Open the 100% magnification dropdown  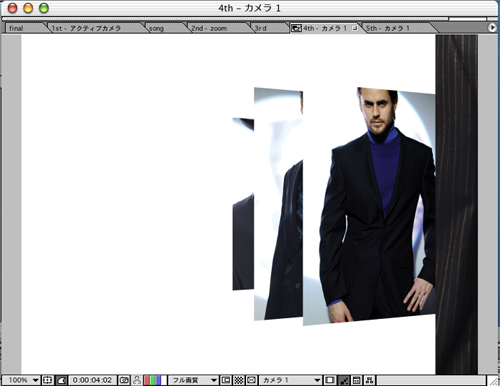[x=21, y=380]
